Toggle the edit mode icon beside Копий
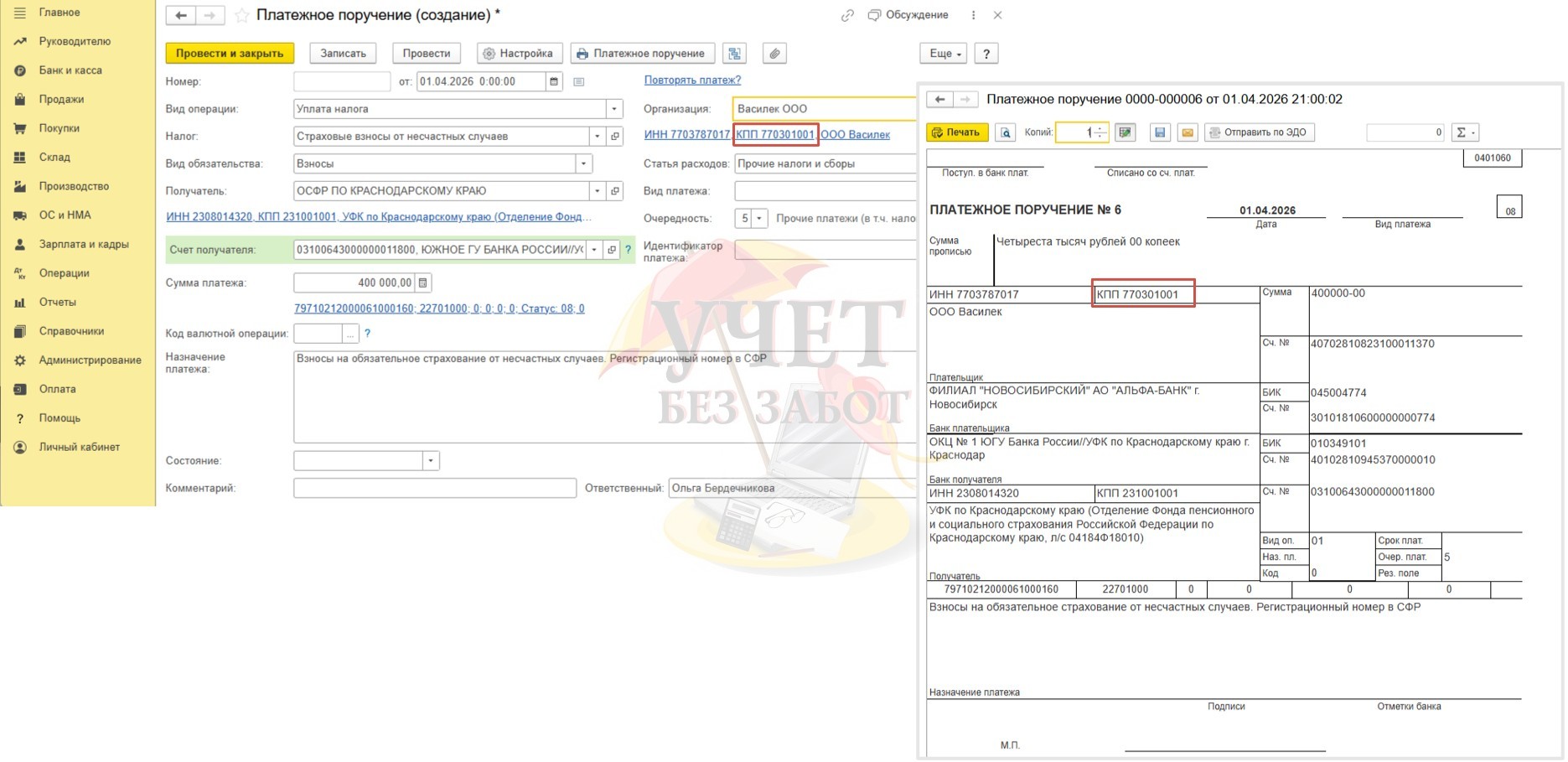Screen dimensions: 1568x762 1126,132
